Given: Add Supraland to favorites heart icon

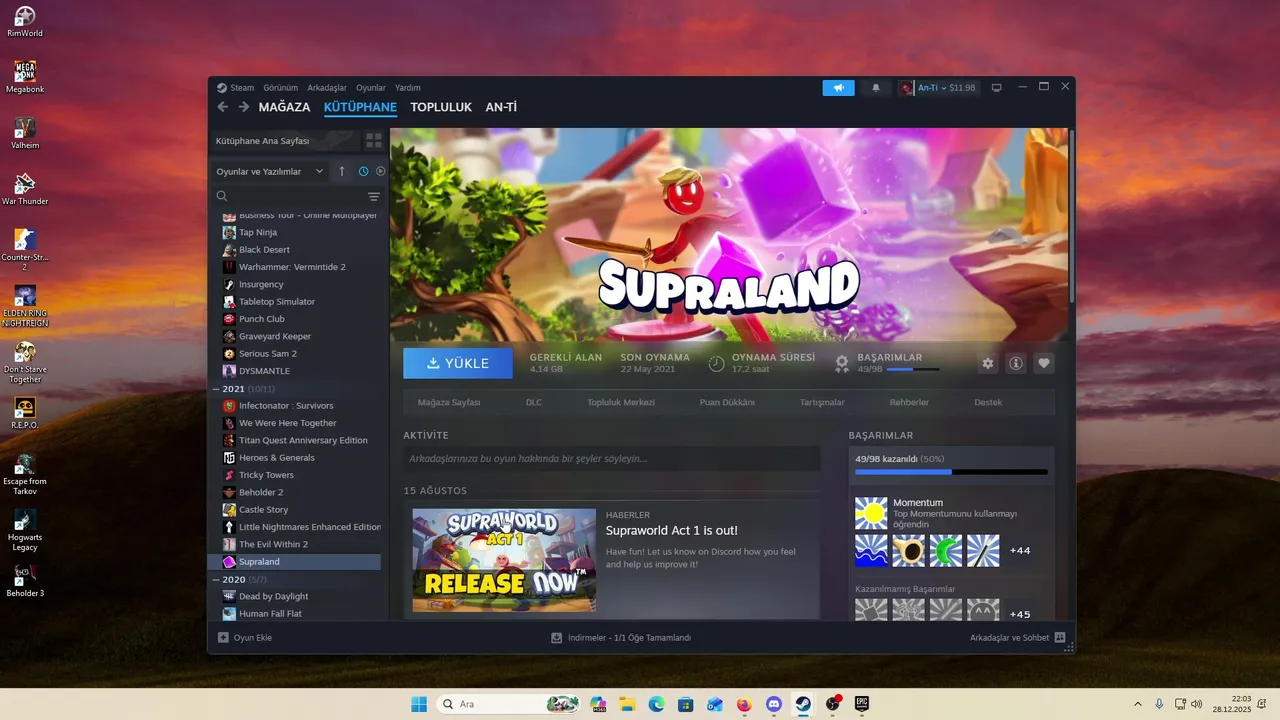Looking at the screenshot, I should [1044, 363].
